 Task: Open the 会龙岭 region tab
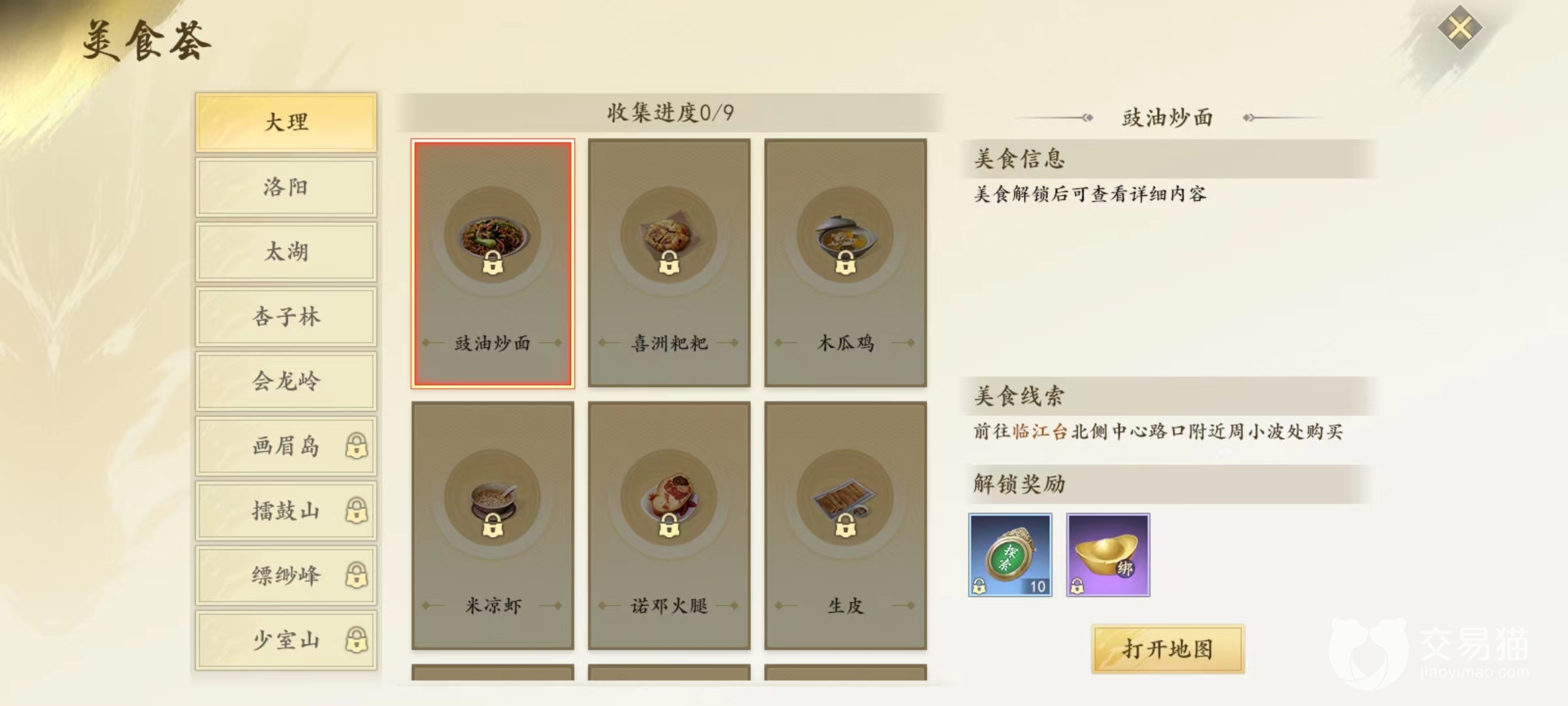pyautogui.click(x=286, y=381)
